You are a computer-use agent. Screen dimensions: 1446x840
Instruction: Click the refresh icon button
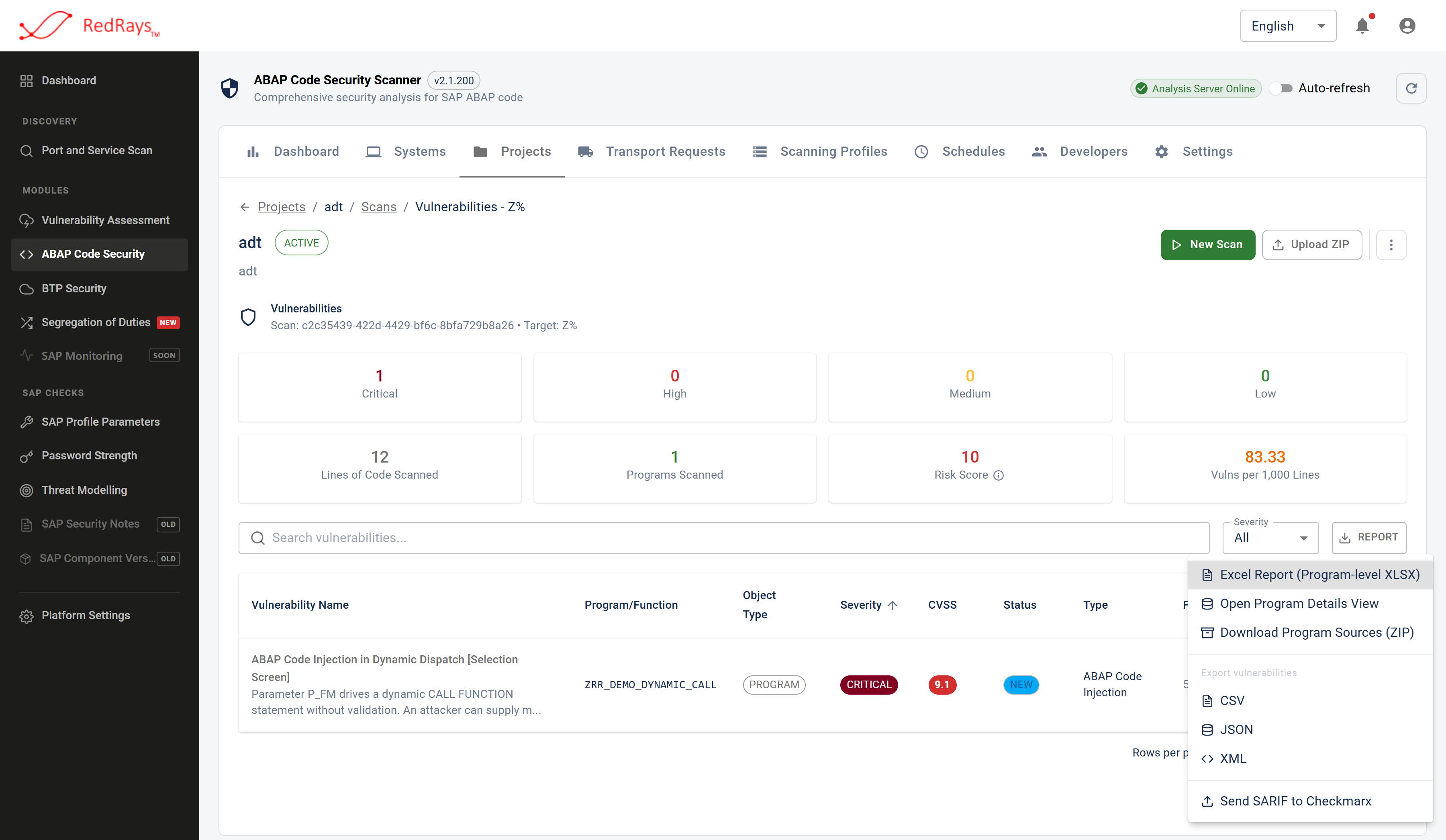pyautogui.click(x=1411, y=88)
